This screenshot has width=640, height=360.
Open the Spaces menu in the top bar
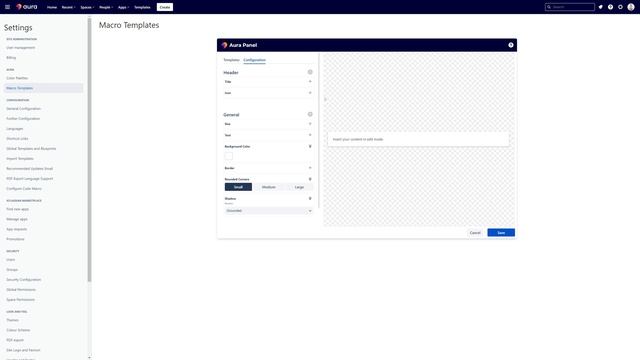click(x=87, y=7)
